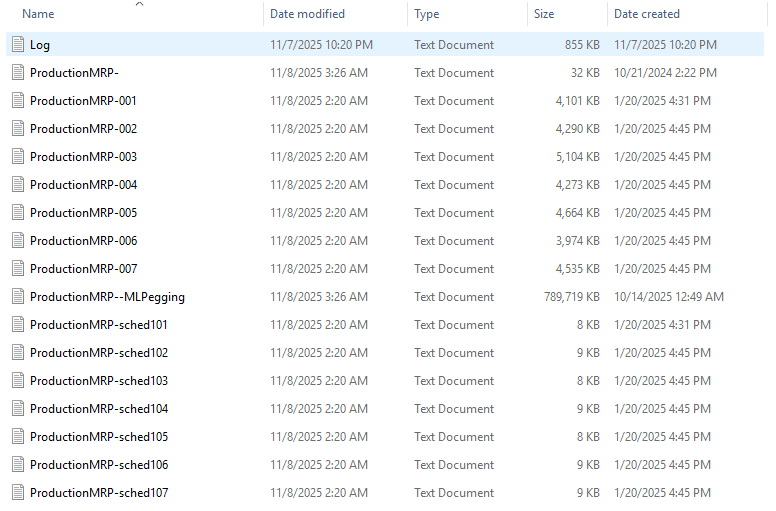Click the Log file's text document icon
This screenshot has height=511, width=776.
(x=17, y=45)
